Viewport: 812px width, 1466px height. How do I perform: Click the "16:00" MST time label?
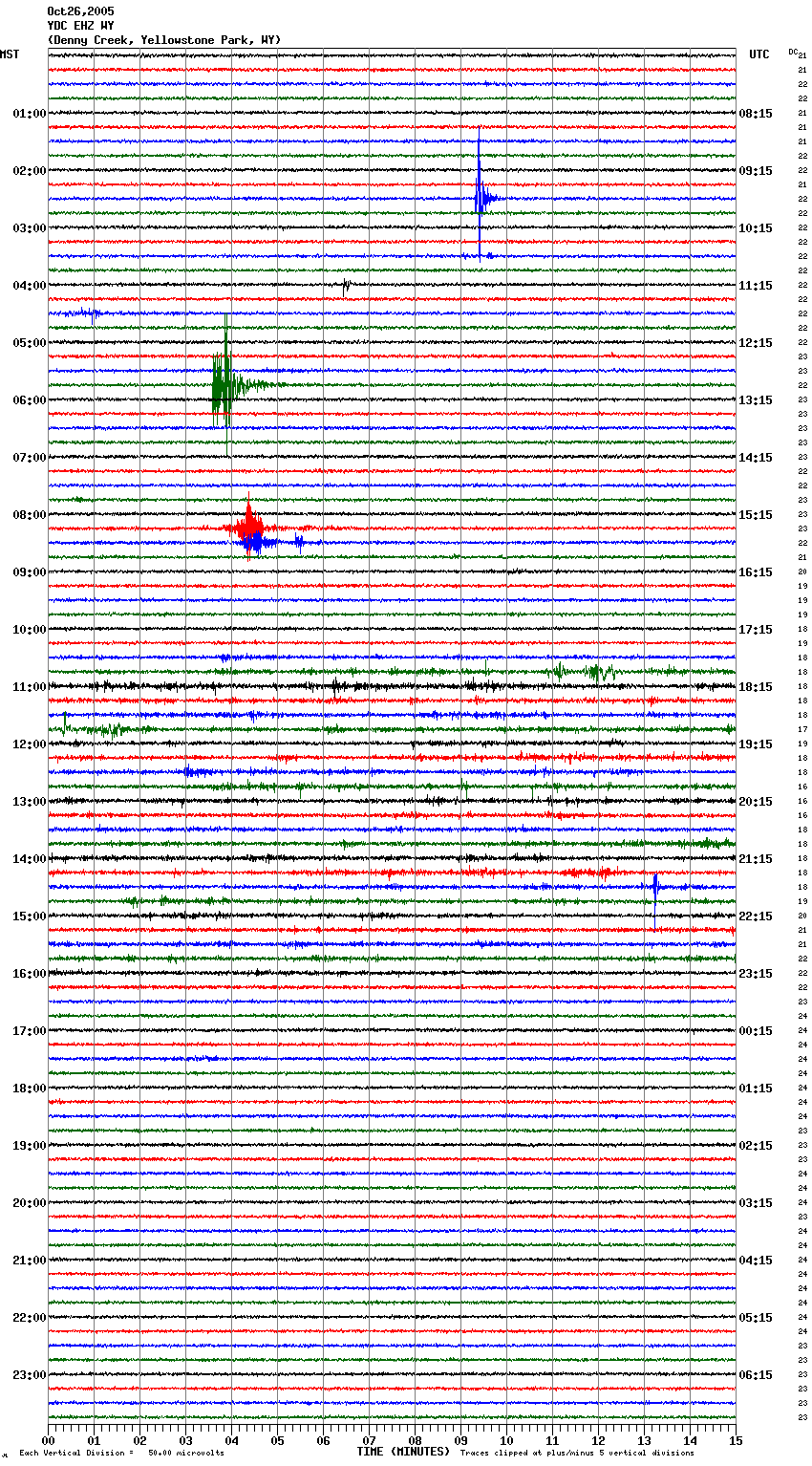coord(29,974)
